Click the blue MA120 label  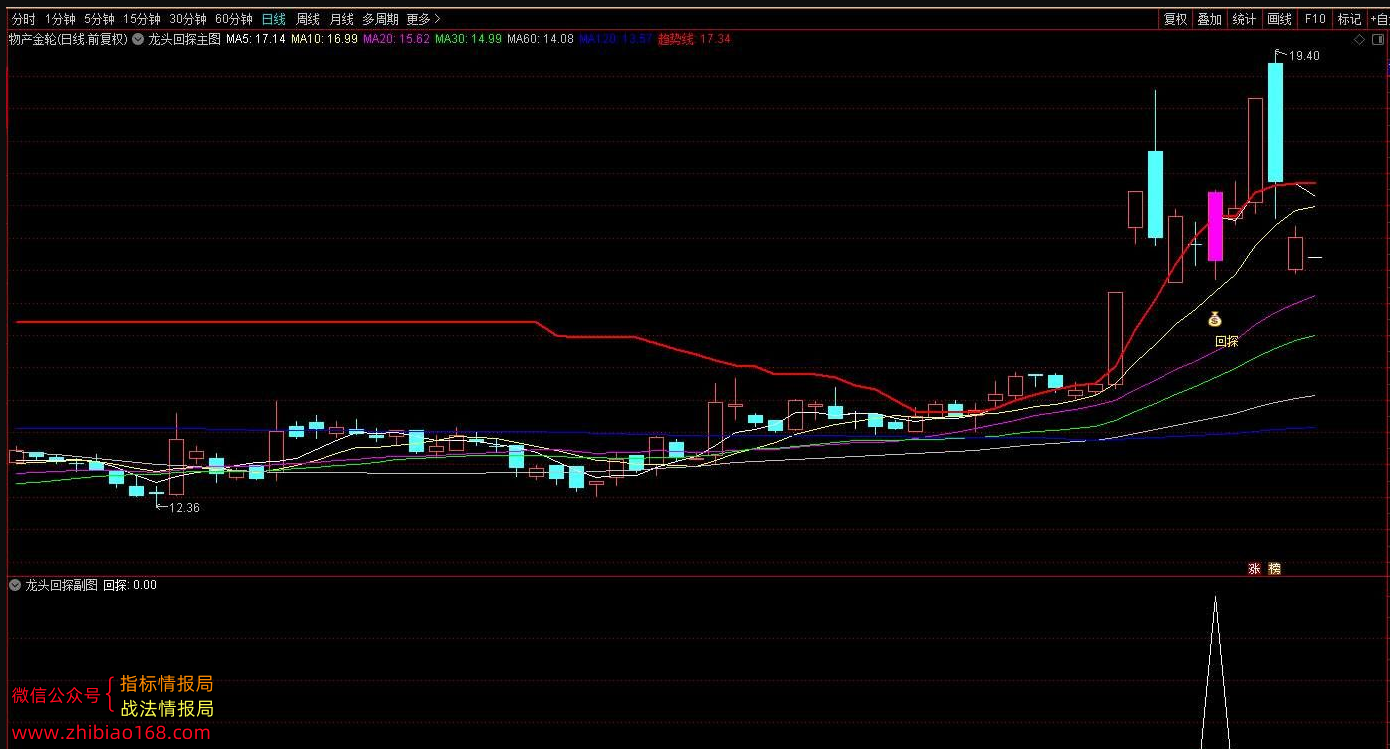pyautogui.click(x=616, y=39)
